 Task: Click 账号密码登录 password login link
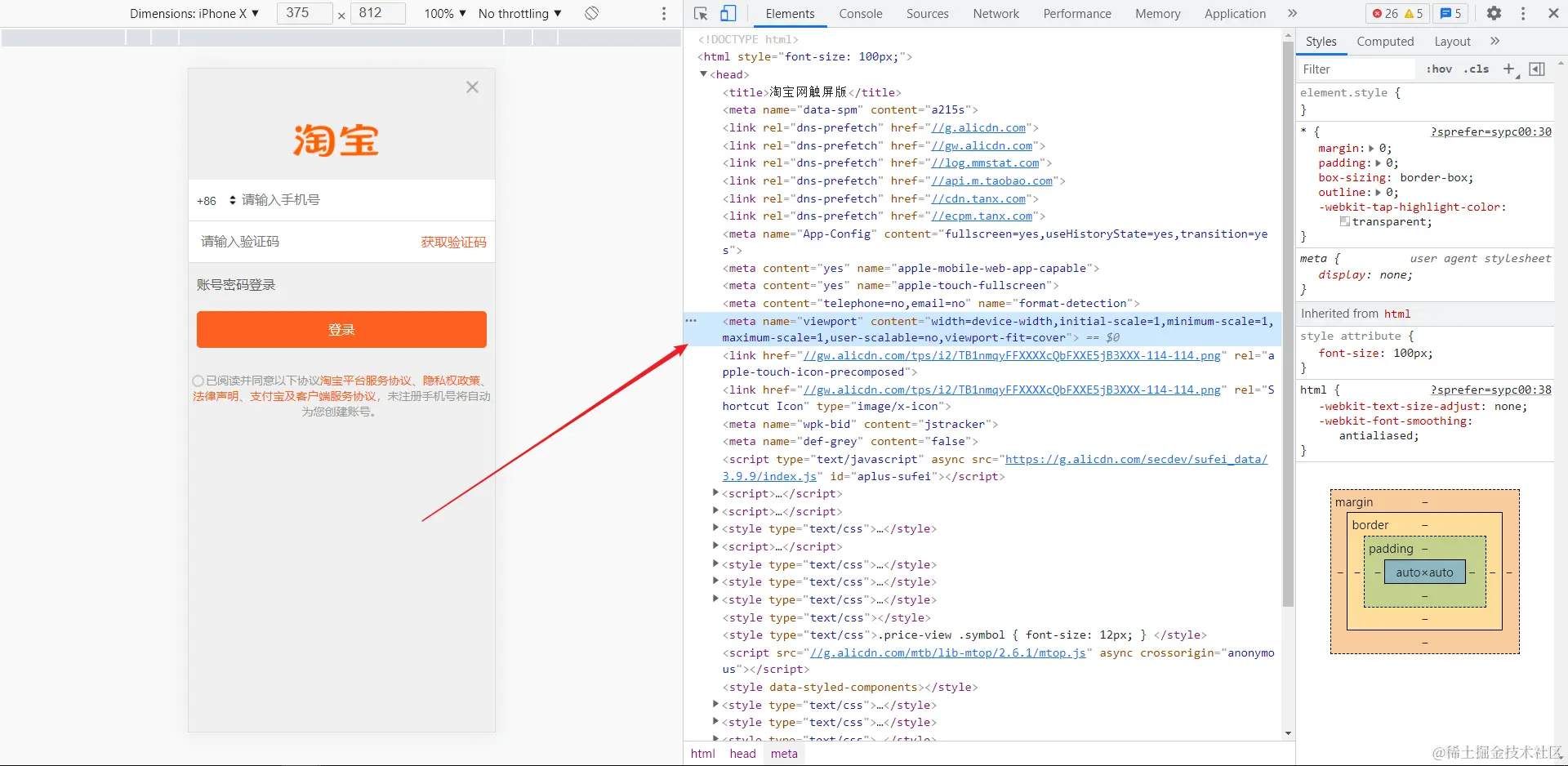tap(236, 284)
